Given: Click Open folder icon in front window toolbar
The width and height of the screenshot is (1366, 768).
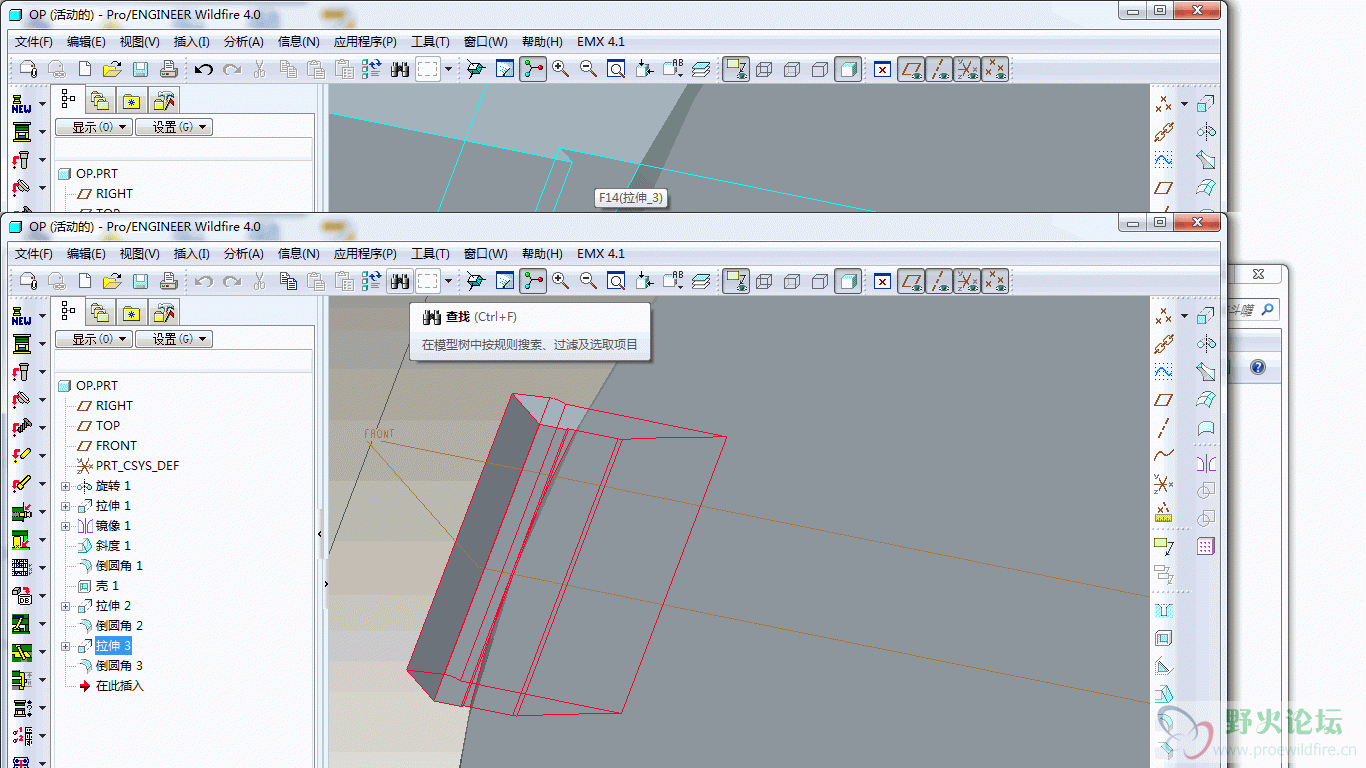Looking at the screenshot, I should click(x=113, y=282).
